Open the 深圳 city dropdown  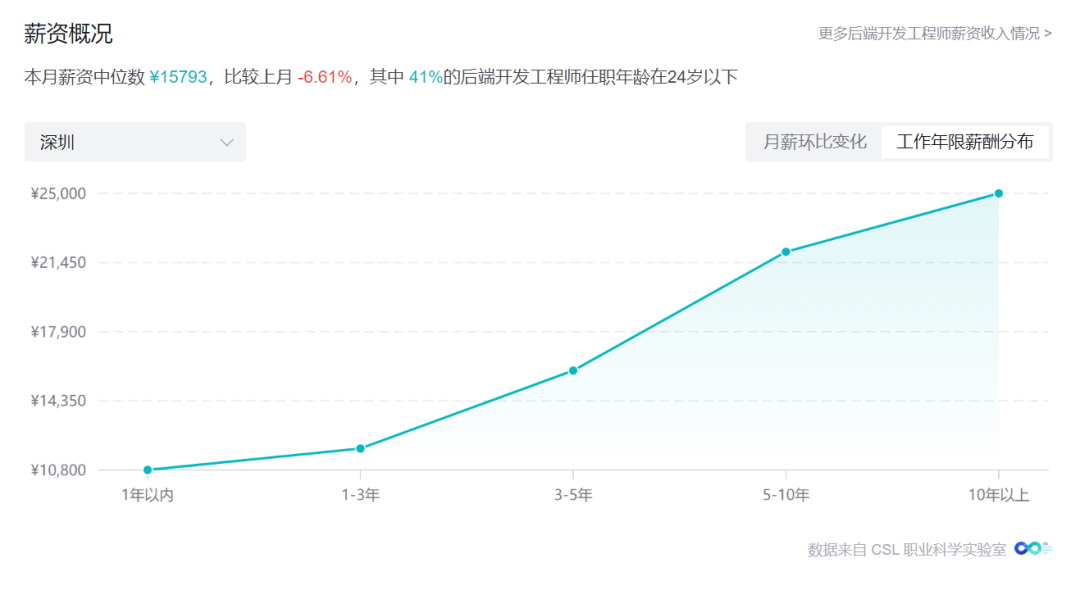pos(135,142)
